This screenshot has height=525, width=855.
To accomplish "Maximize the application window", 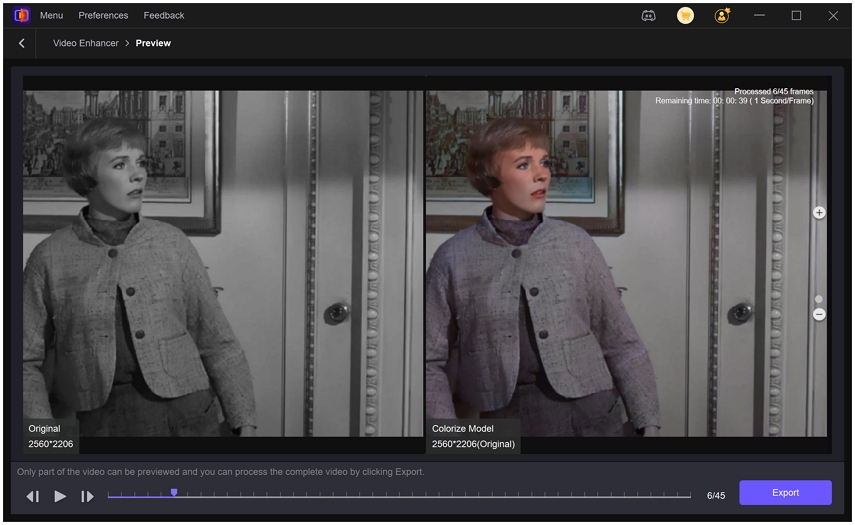I will (796, 16).
